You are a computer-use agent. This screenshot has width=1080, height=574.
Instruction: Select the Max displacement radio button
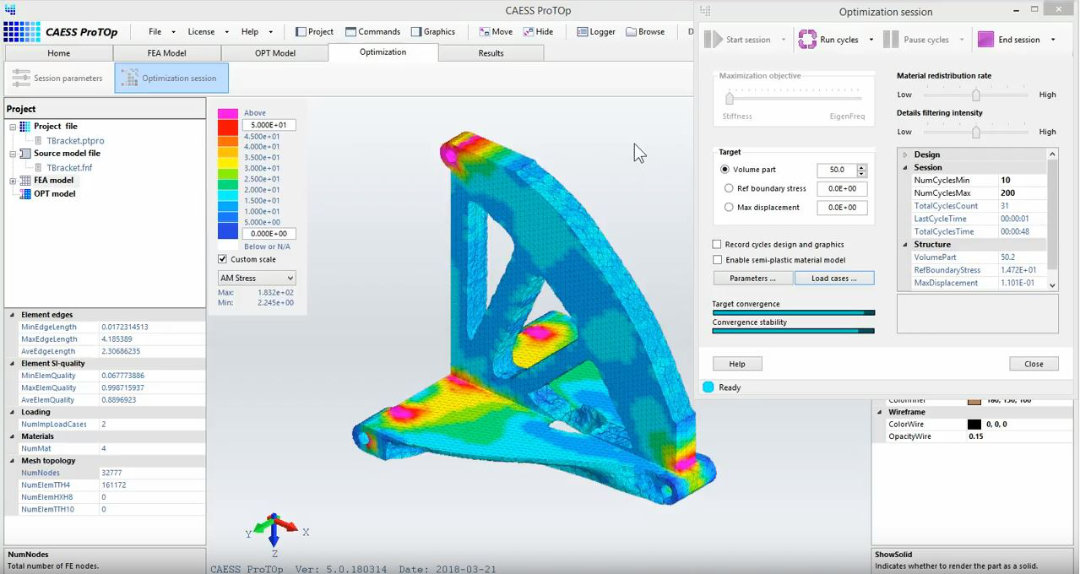[728, 207]
